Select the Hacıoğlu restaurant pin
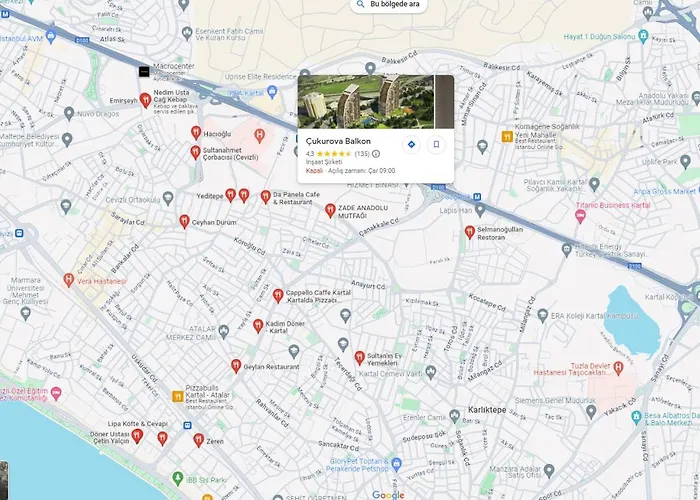700x500 pixels. pos(196,133)
